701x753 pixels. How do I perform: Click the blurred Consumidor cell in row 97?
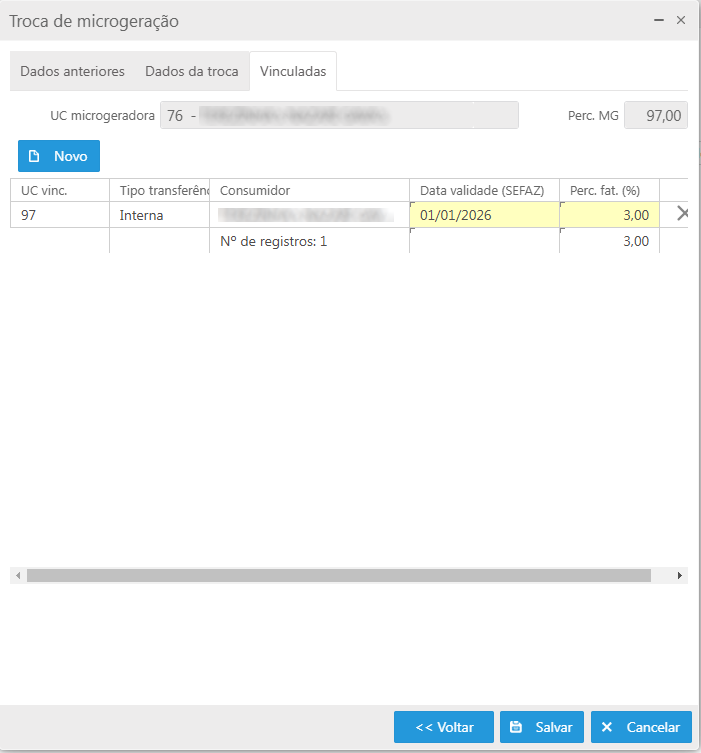[x=310, y=215]
